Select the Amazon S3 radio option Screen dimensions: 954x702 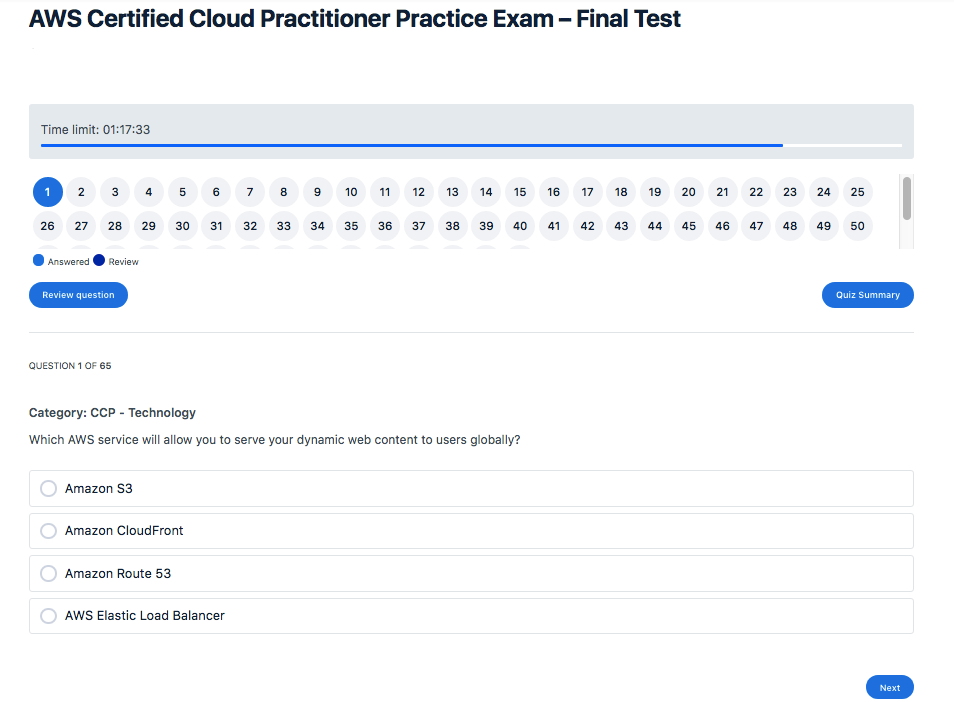tap(48, 489)
